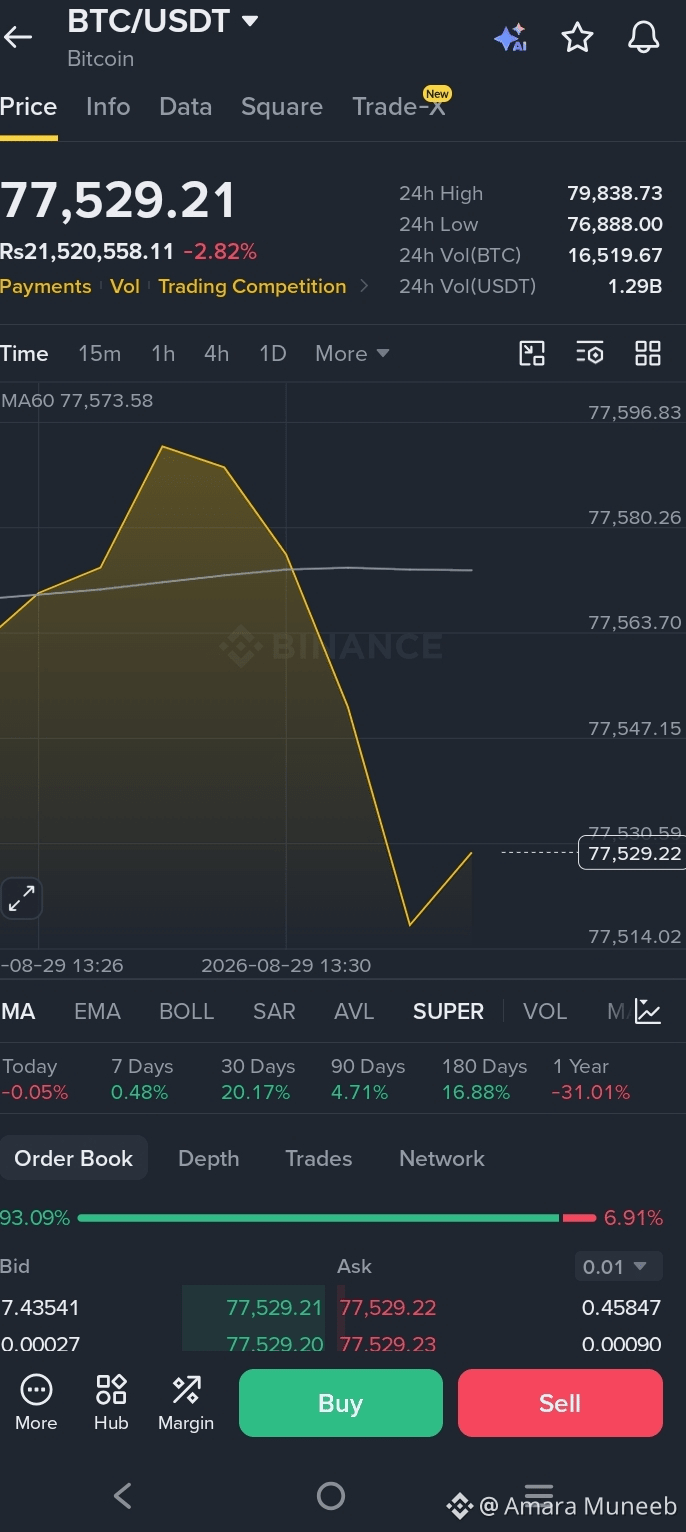Expand chart to fullscreen with arrows icon
The image size is (686, 1532).
[x=21, y=898]
